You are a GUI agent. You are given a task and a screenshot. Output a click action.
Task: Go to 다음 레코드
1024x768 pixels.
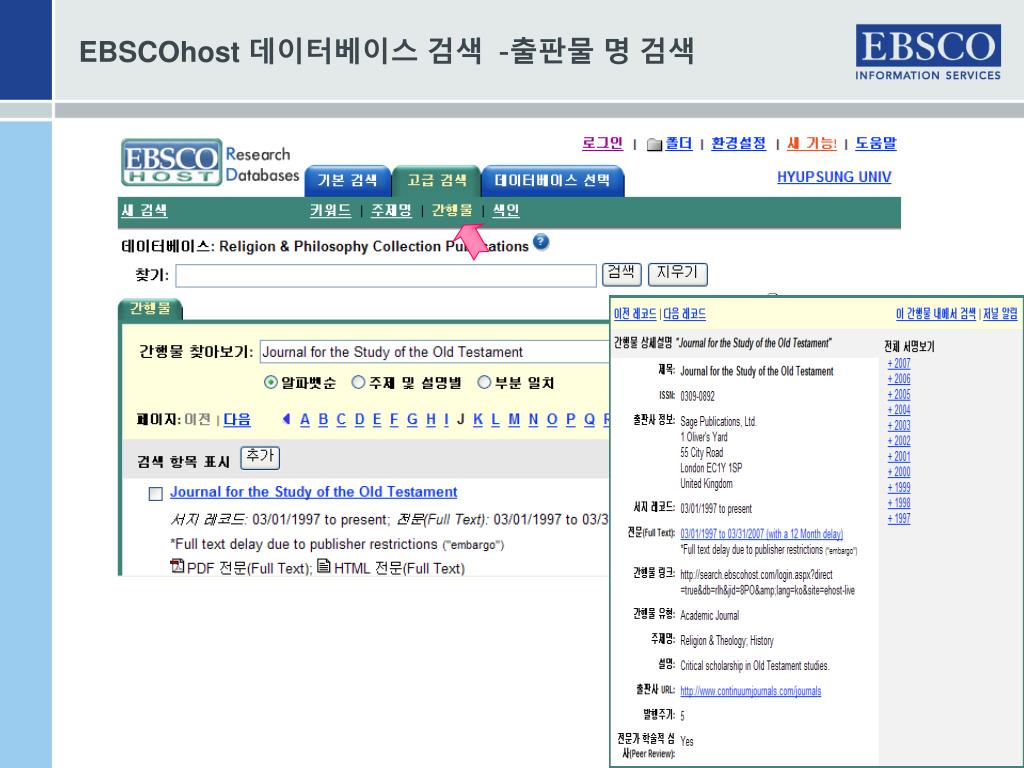684,313
